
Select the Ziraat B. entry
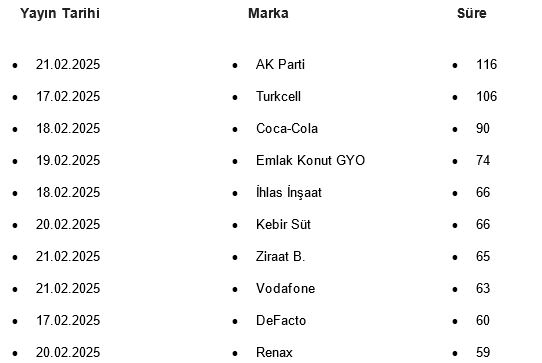(280, 257)
